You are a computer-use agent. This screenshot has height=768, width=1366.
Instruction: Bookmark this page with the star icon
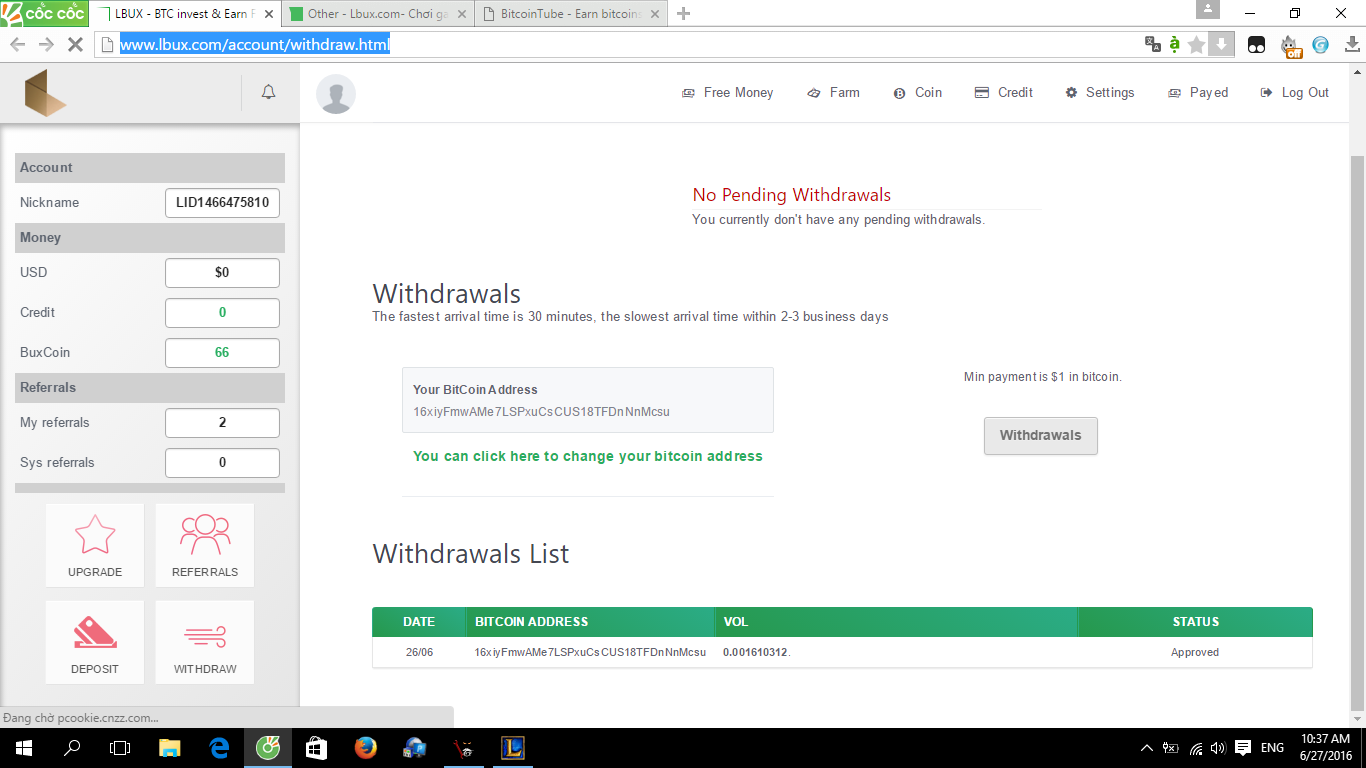coord(1197,45)
